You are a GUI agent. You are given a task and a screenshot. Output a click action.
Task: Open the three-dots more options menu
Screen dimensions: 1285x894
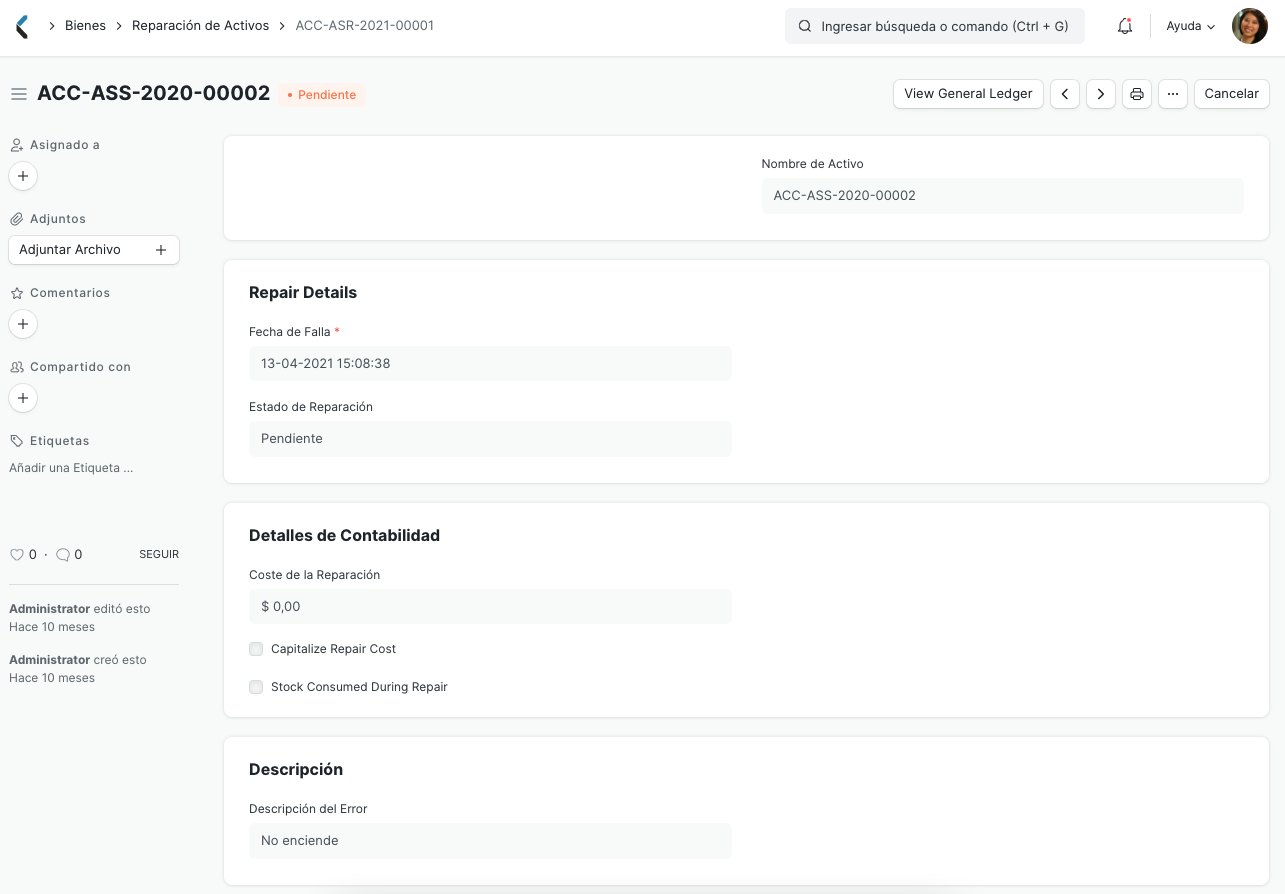[1173, 94]
